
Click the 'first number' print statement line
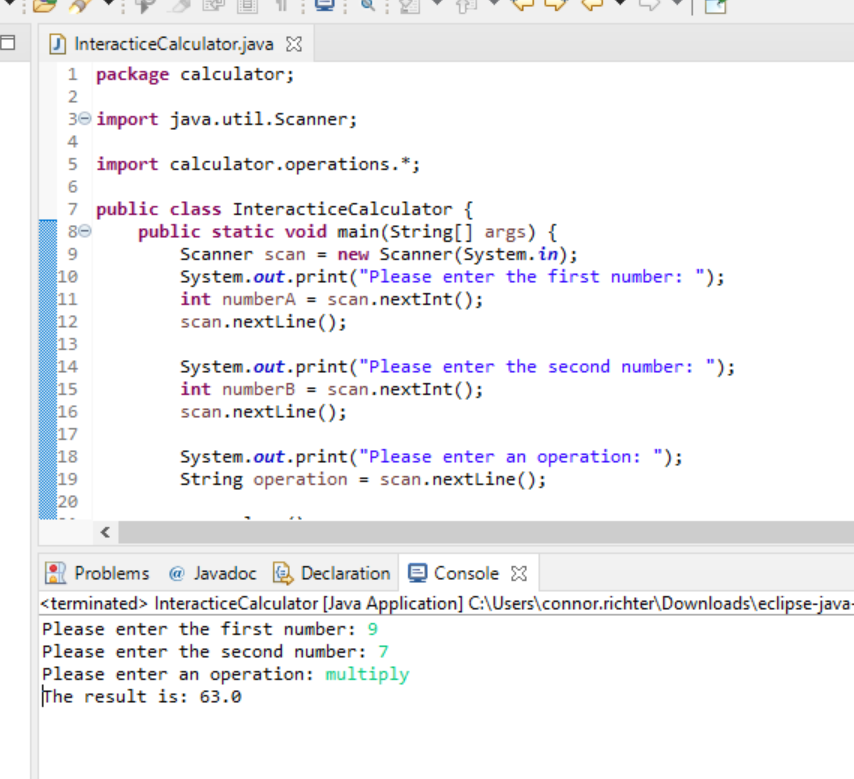pos(452,277)
